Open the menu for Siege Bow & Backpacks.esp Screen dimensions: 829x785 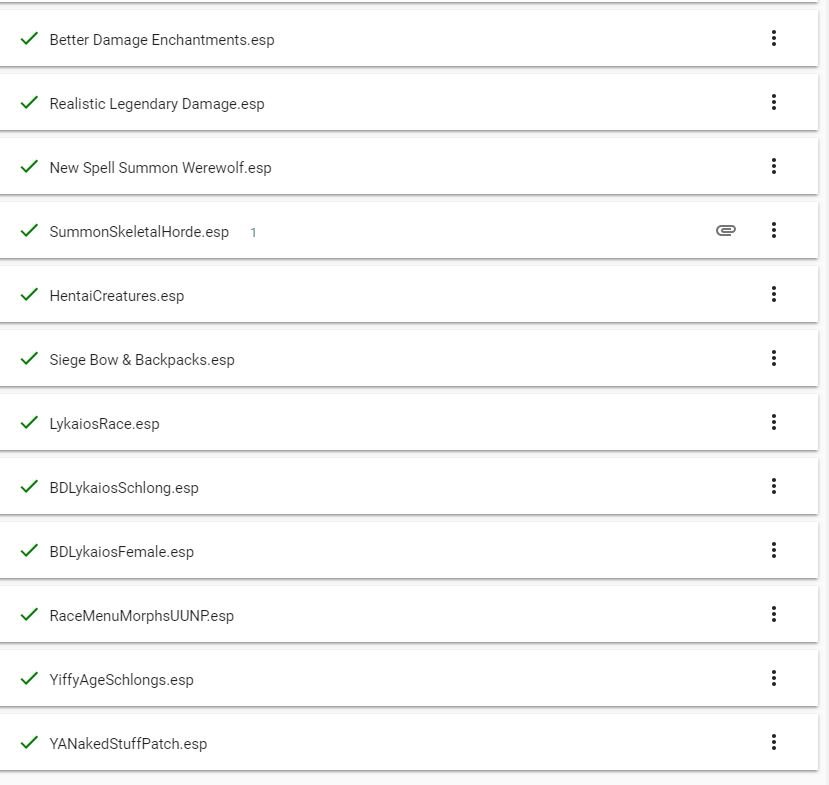tap(773, 358)
